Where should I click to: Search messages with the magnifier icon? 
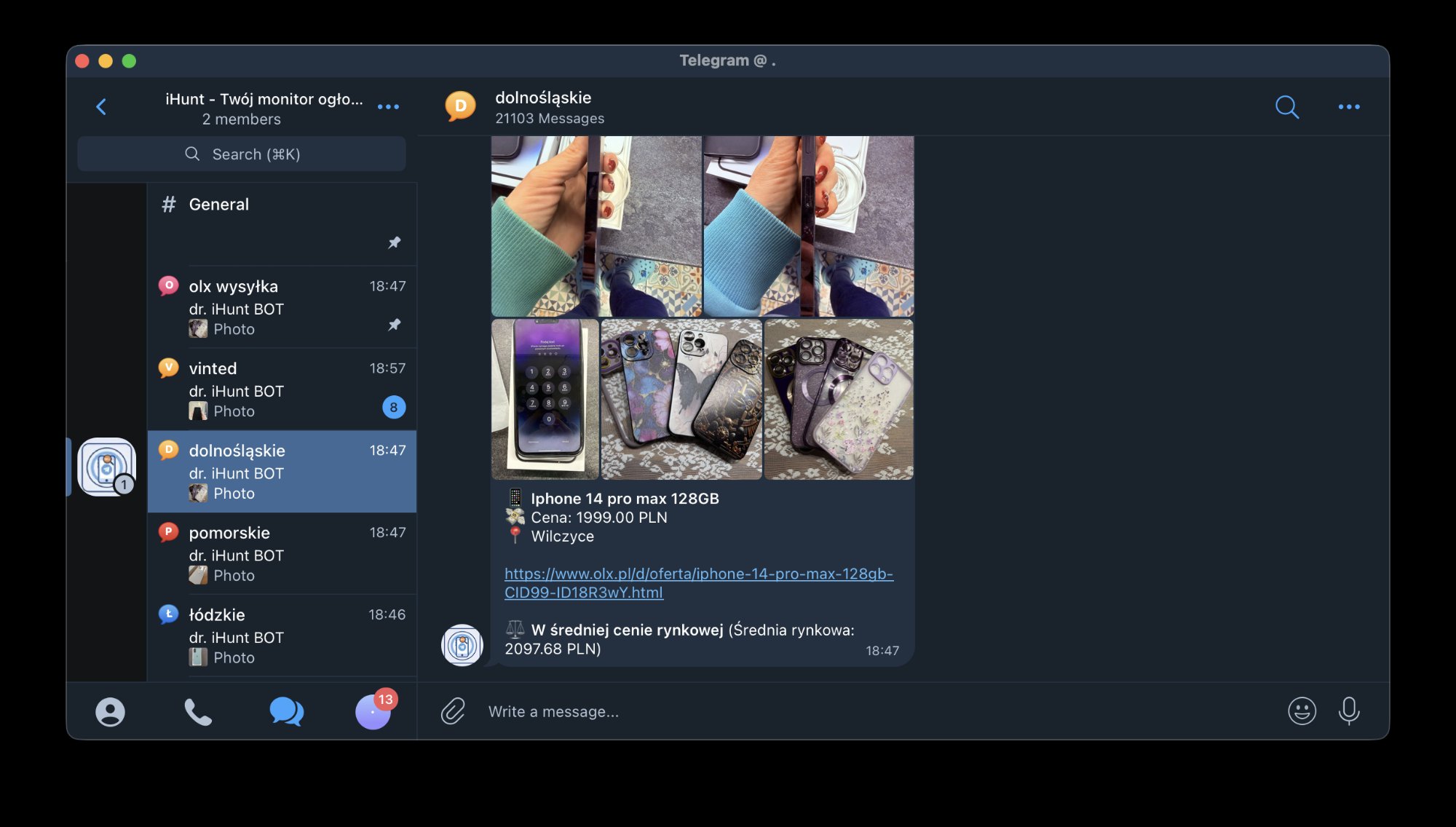[1286, 107]
